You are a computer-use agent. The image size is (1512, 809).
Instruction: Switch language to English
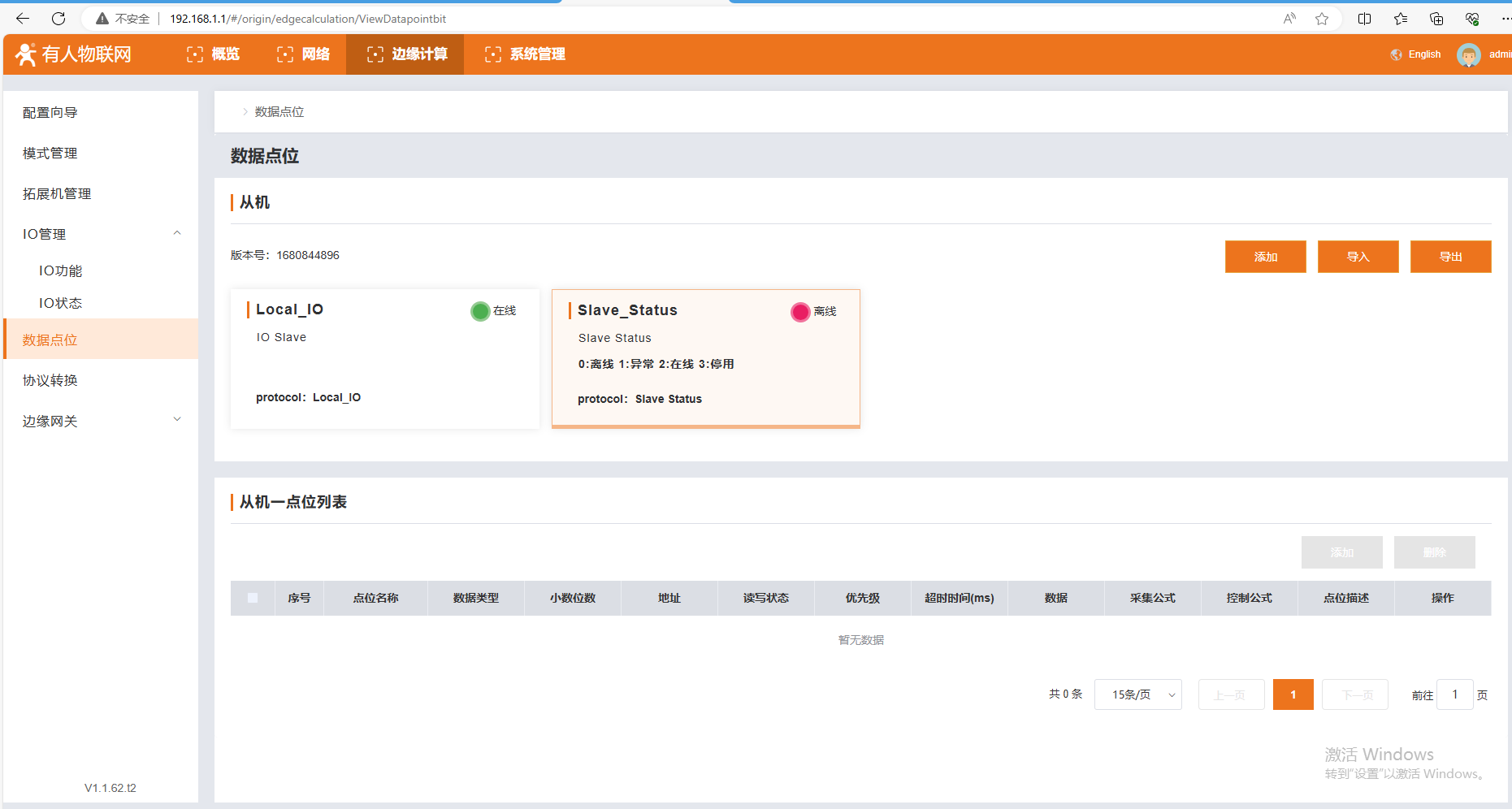[x=1424, y=54]
